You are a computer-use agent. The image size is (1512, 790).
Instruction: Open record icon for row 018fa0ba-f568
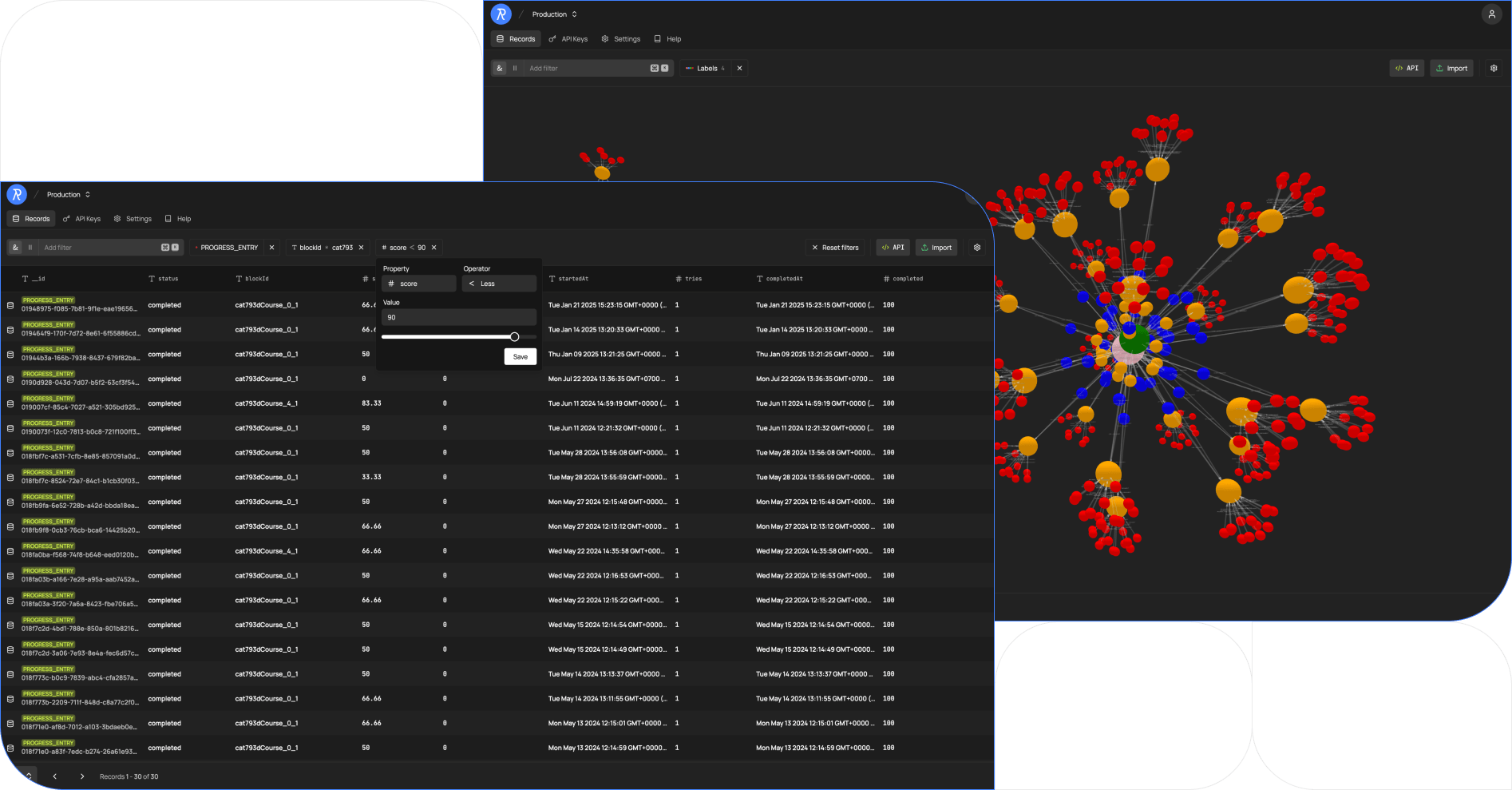point(10,552)
